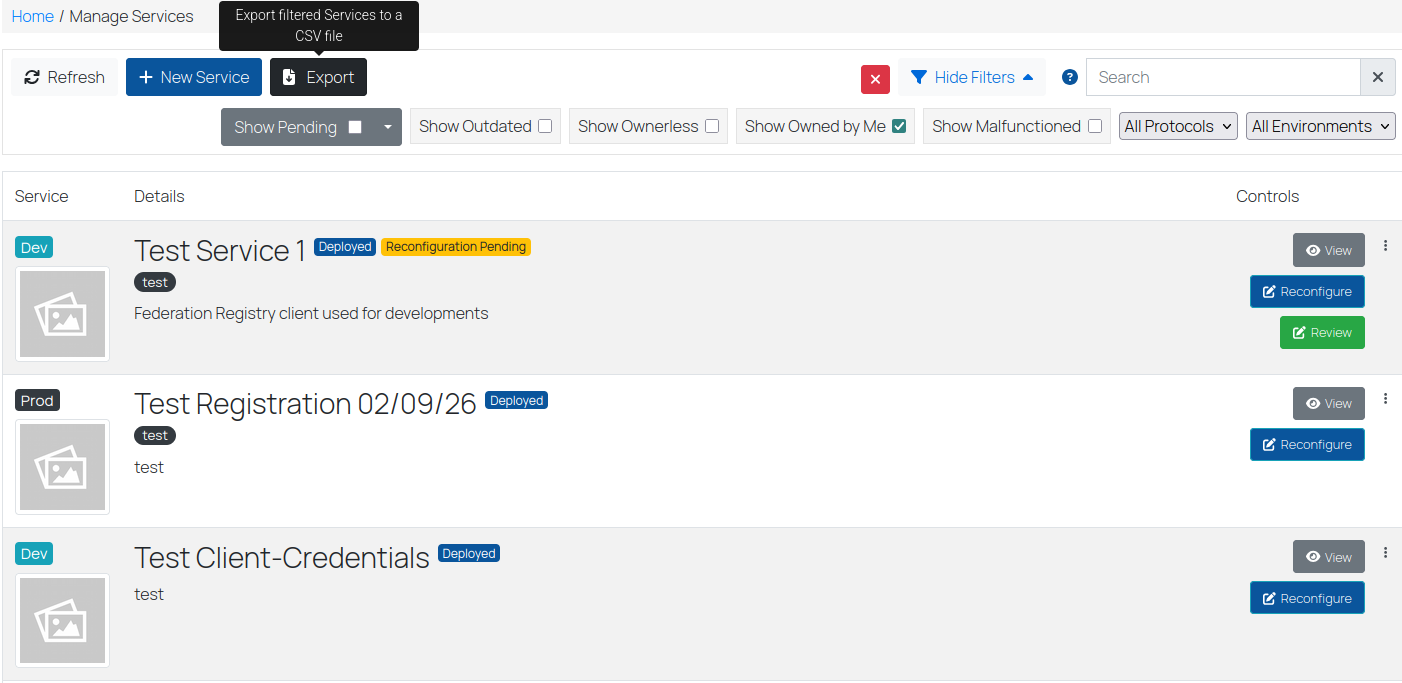
Task: Reconfigure Test Registration 02/09/26
Action: 1307,444
